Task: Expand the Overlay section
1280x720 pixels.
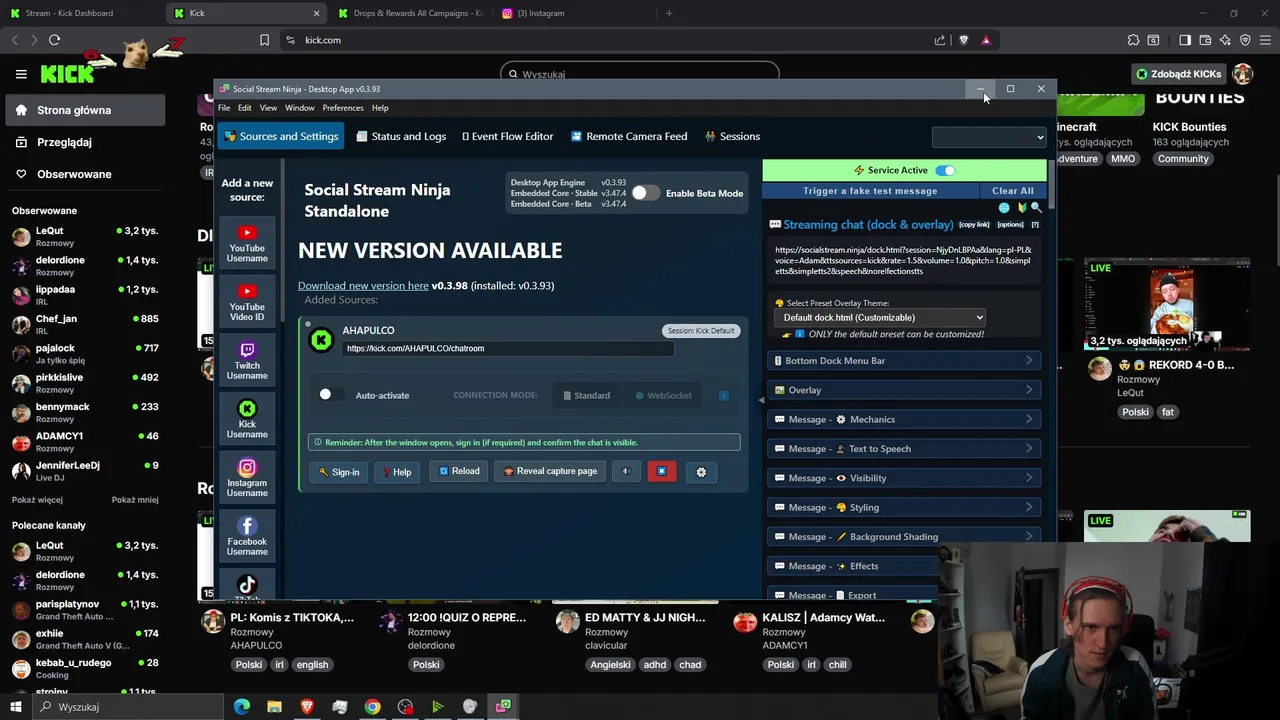Action: tap(905, 390)
